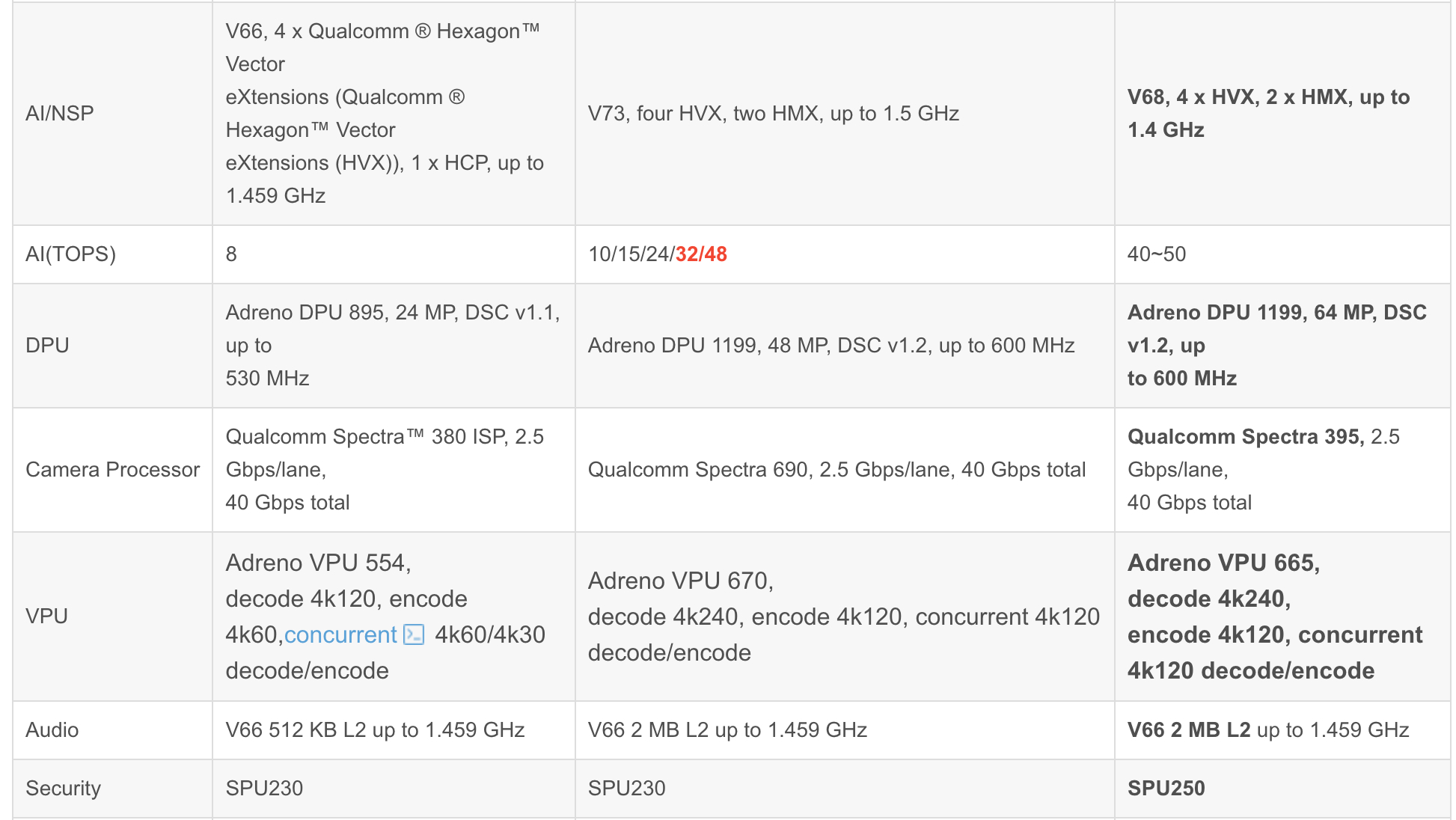Click the bold "Adreno VPU 665" text
Viewport: 1456px width, 820px height.
(1223, 563)
